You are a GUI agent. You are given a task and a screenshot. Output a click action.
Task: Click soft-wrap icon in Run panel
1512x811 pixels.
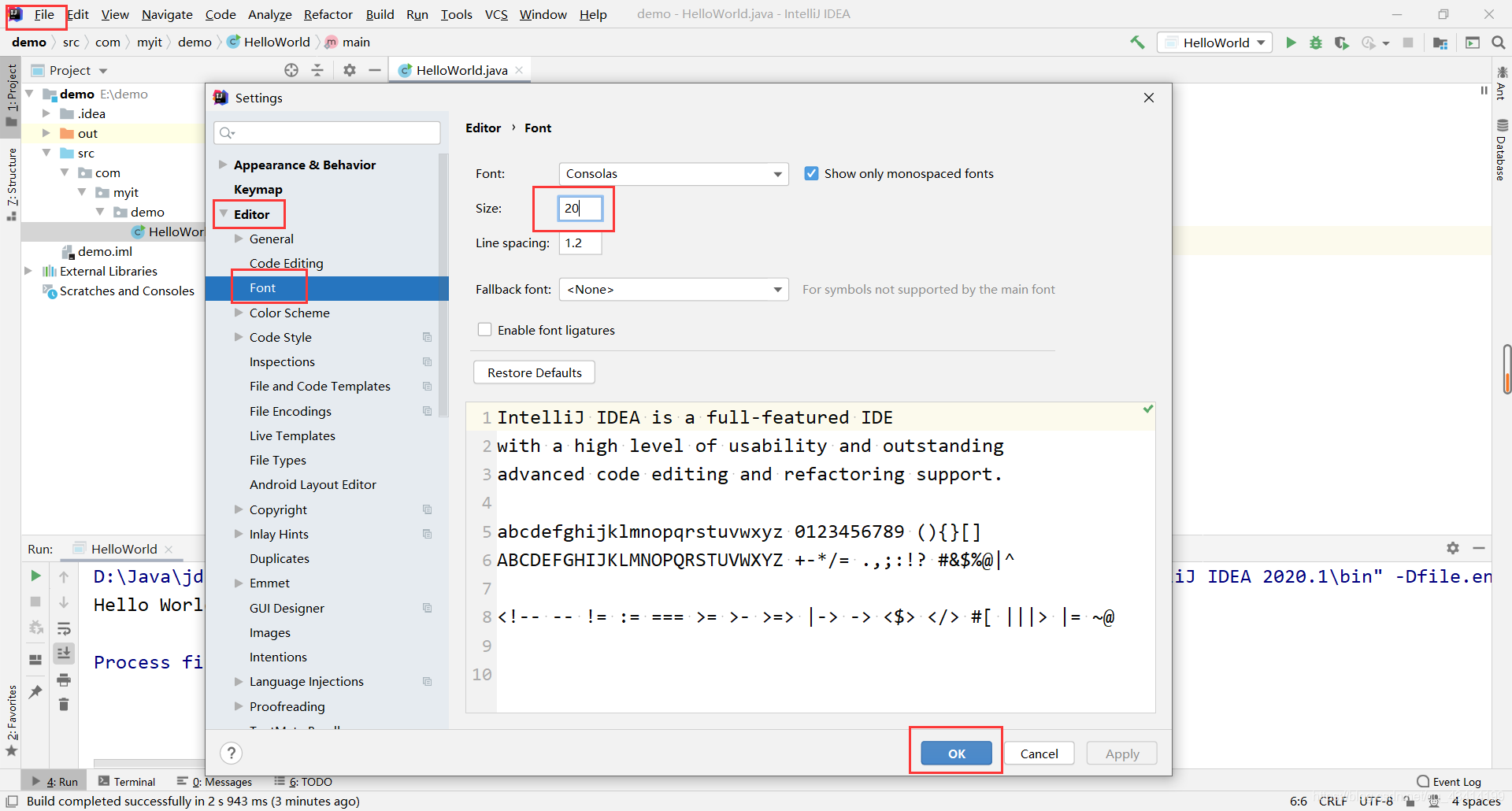point(64,628)
